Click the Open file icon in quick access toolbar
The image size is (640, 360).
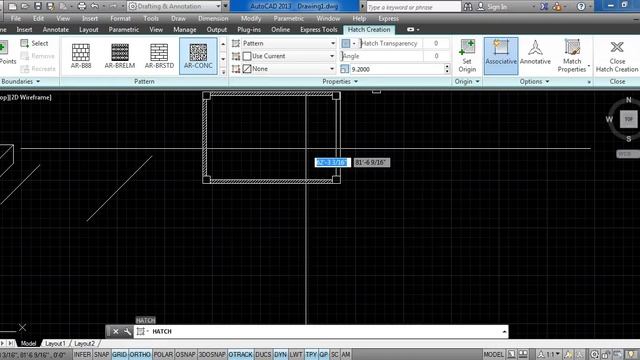pyautogui.click(x=24, y=6)
